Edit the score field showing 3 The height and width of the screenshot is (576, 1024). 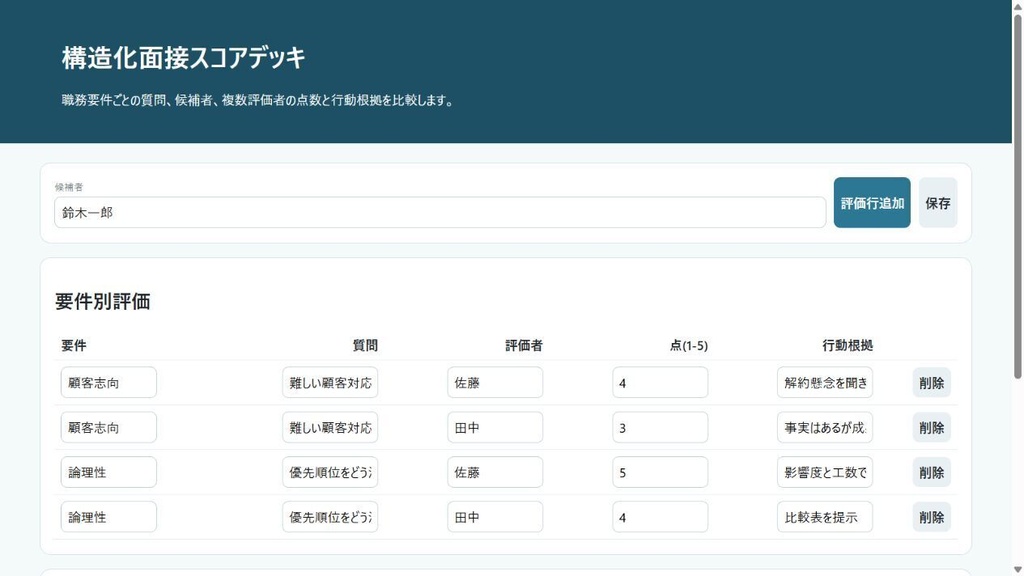coord(660,428)
